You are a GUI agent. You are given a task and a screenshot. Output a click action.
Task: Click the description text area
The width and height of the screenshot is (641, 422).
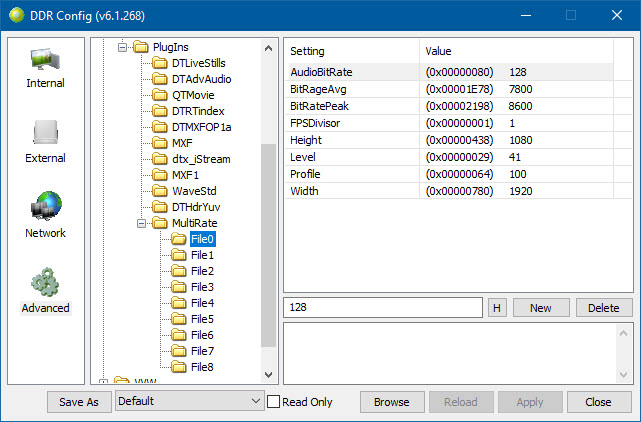(450, 353)
